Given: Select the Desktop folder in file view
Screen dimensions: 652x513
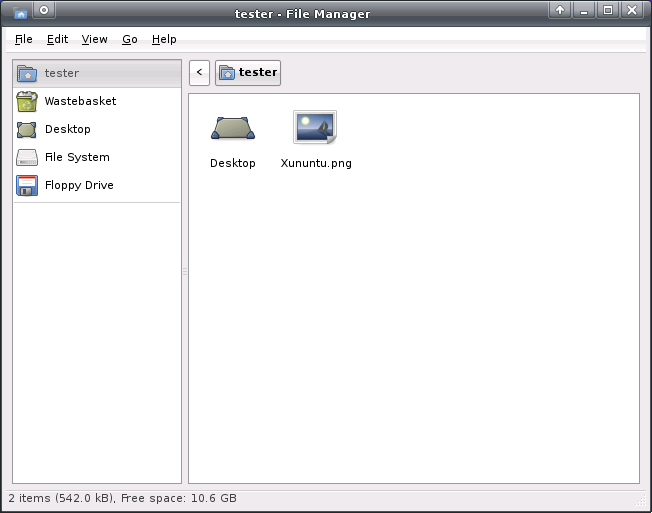Looking at the screenshot, I should [233, 128].
